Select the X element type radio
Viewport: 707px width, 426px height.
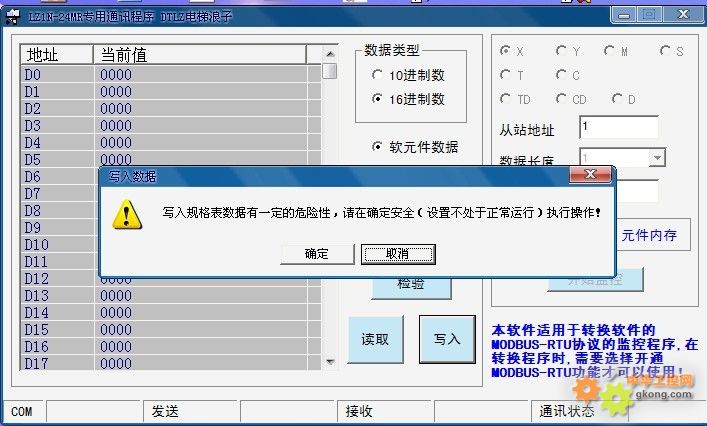click(506, 51)
